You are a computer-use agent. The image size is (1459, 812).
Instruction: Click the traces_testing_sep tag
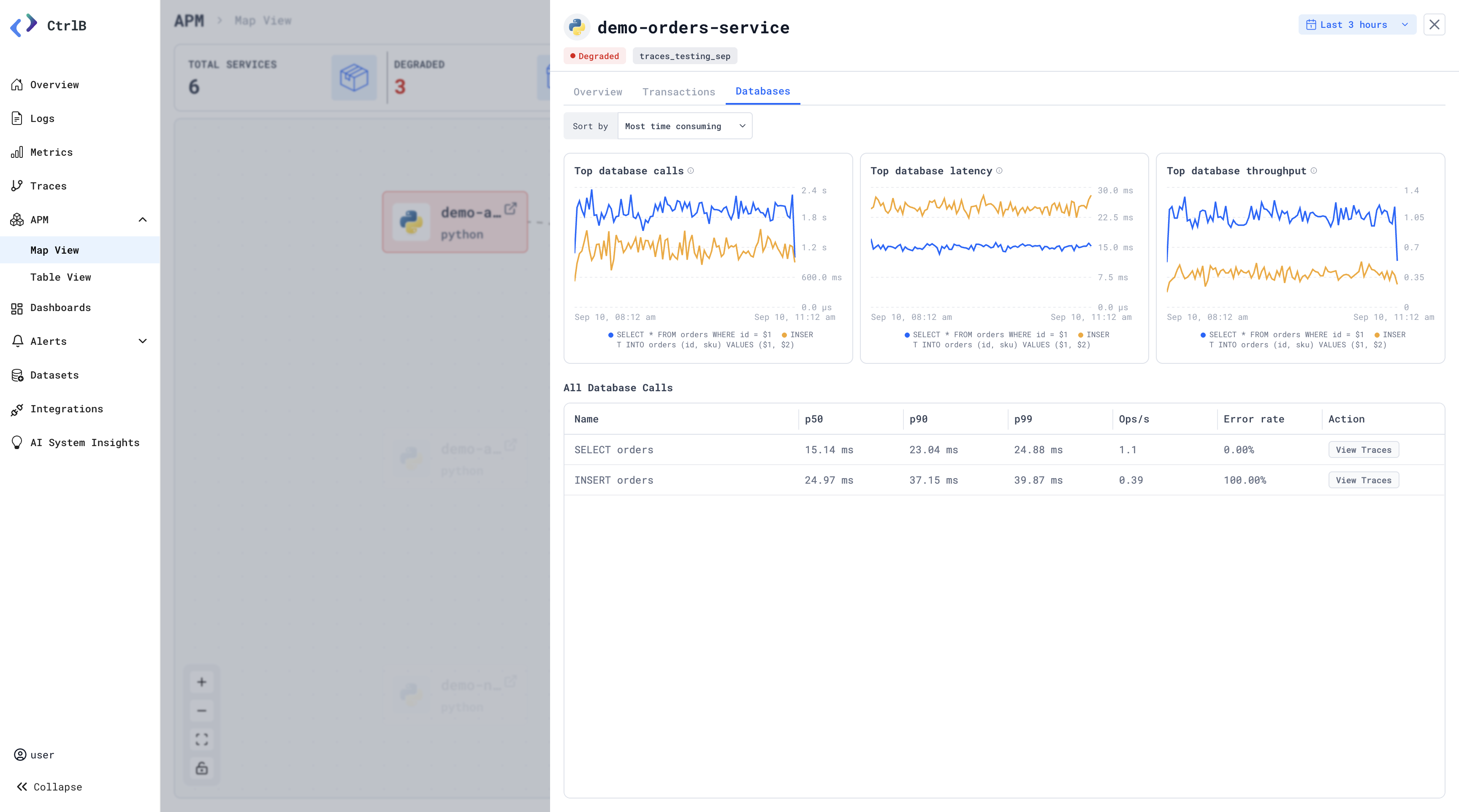685,56
